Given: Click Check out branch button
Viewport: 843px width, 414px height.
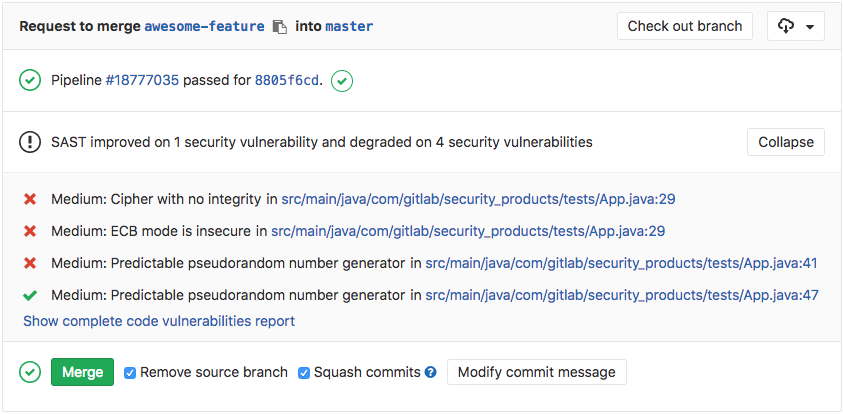Looking at the screenshot, I should click(x=684, y=27).
